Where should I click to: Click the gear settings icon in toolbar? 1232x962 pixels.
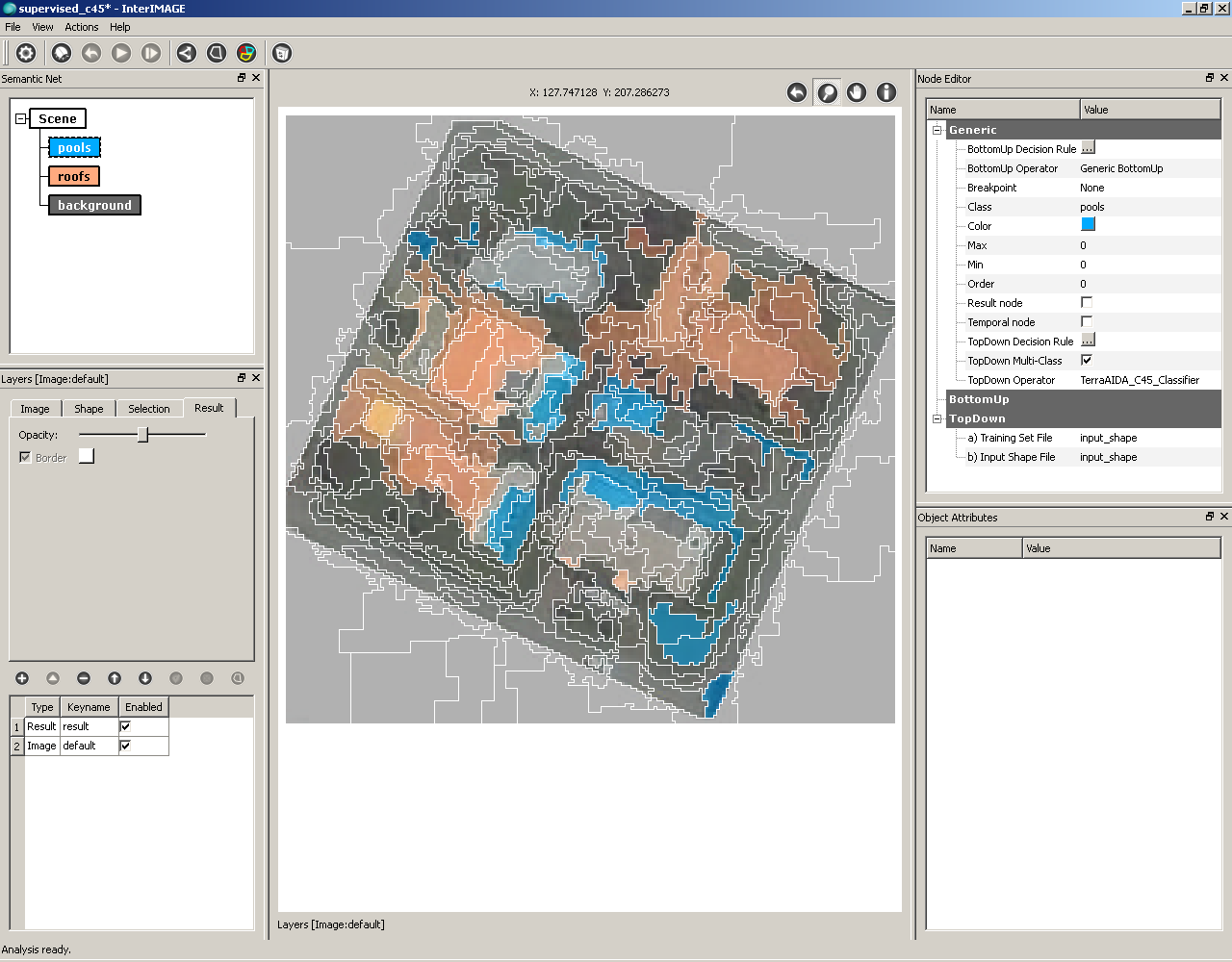26,53
